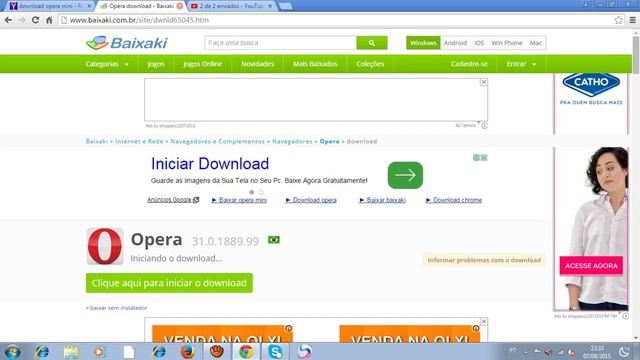Click Baixaki breadcrumb link
Viewport: 640px width, 360px height.
(x=97, y=141)
